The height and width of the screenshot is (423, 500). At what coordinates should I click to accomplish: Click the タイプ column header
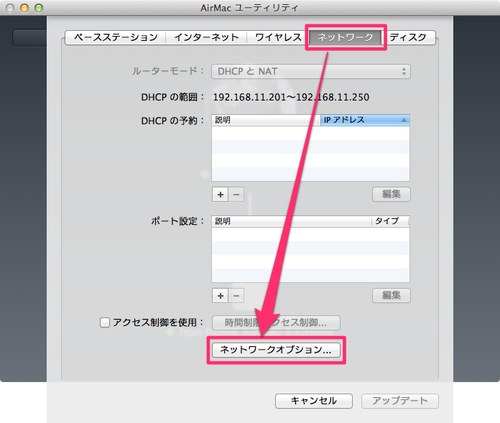pyautogui.click(x=390, y=221)
